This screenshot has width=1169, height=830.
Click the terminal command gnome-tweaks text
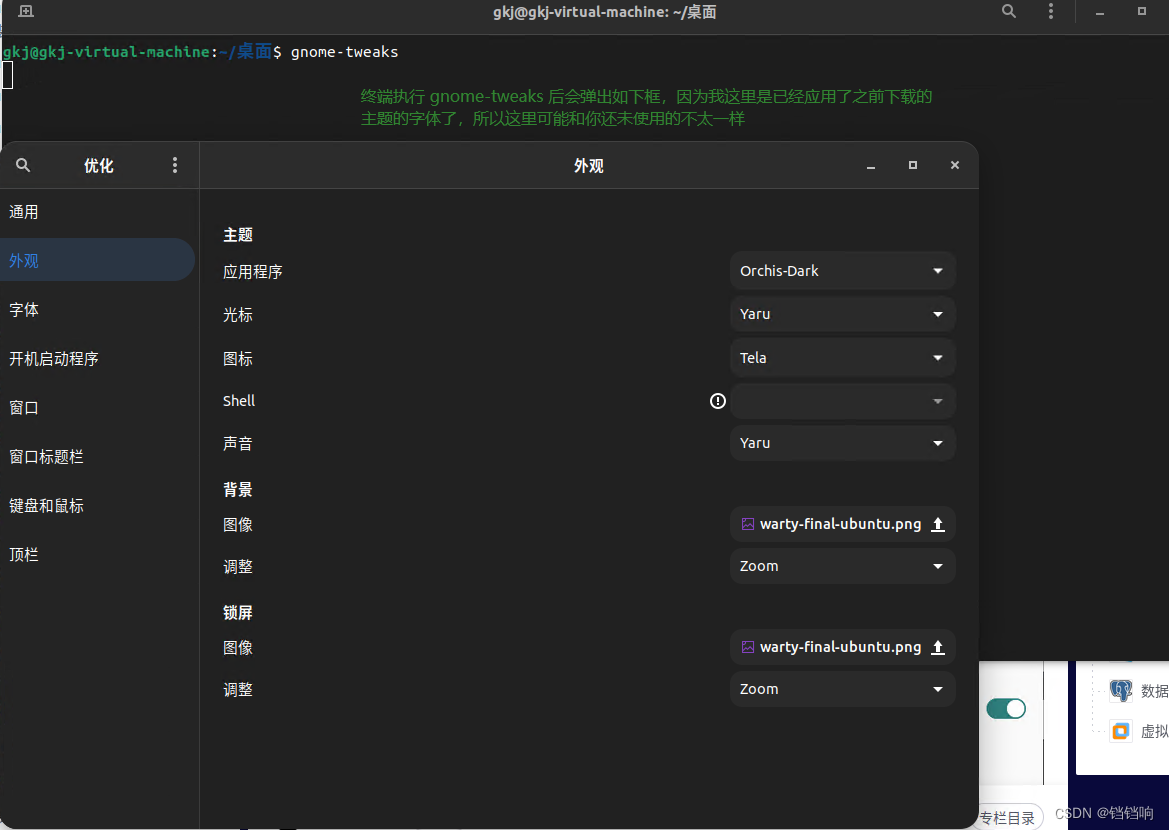coord(344,52)
